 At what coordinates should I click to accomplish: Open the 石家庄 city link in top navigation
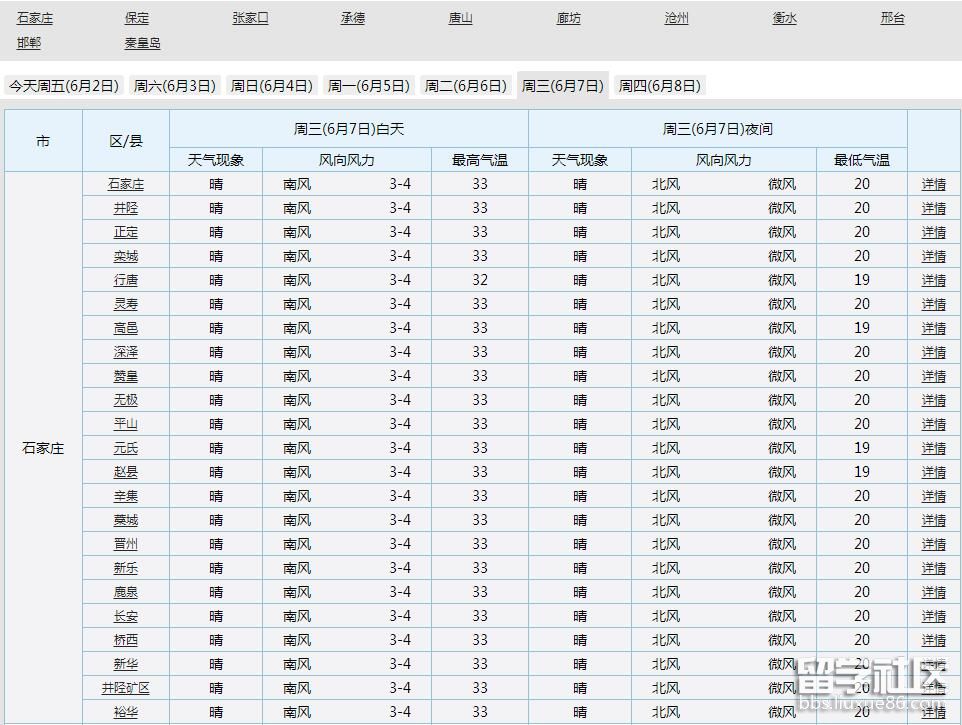(x=33, y=17)
